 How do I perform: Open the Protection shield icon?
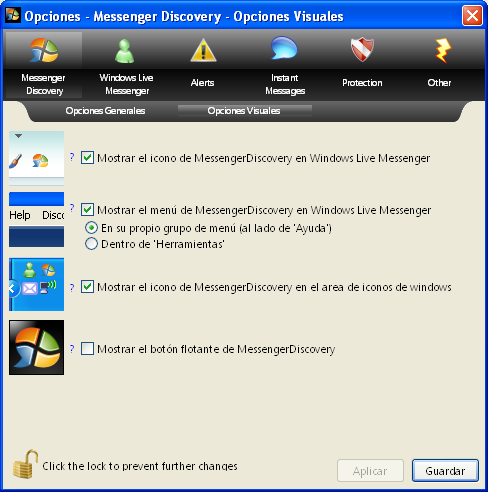(x=362, y=49)
